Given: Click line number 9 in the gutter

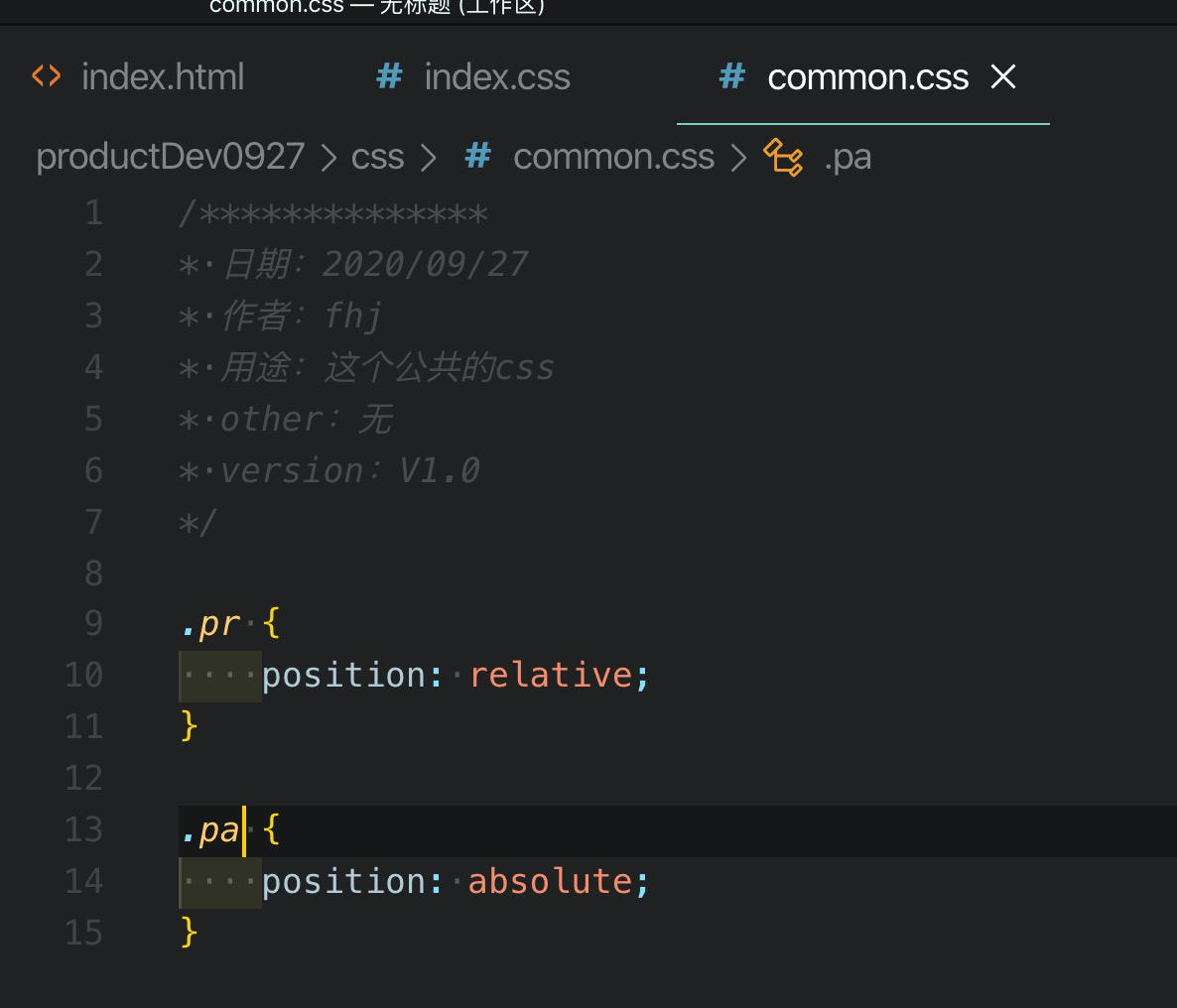Looking at the screenshot, I should click(94, 623).
